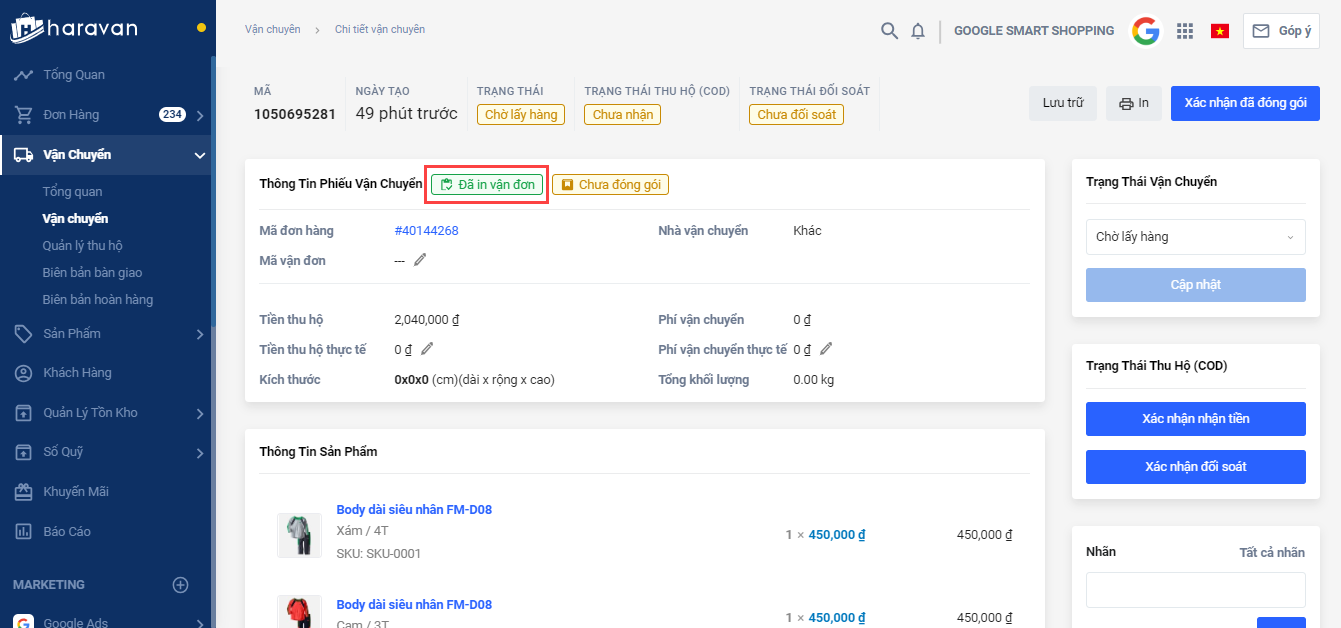1341x628 pixels.
Task: Open the apps grid icon
Action: tap(1185, 31)
